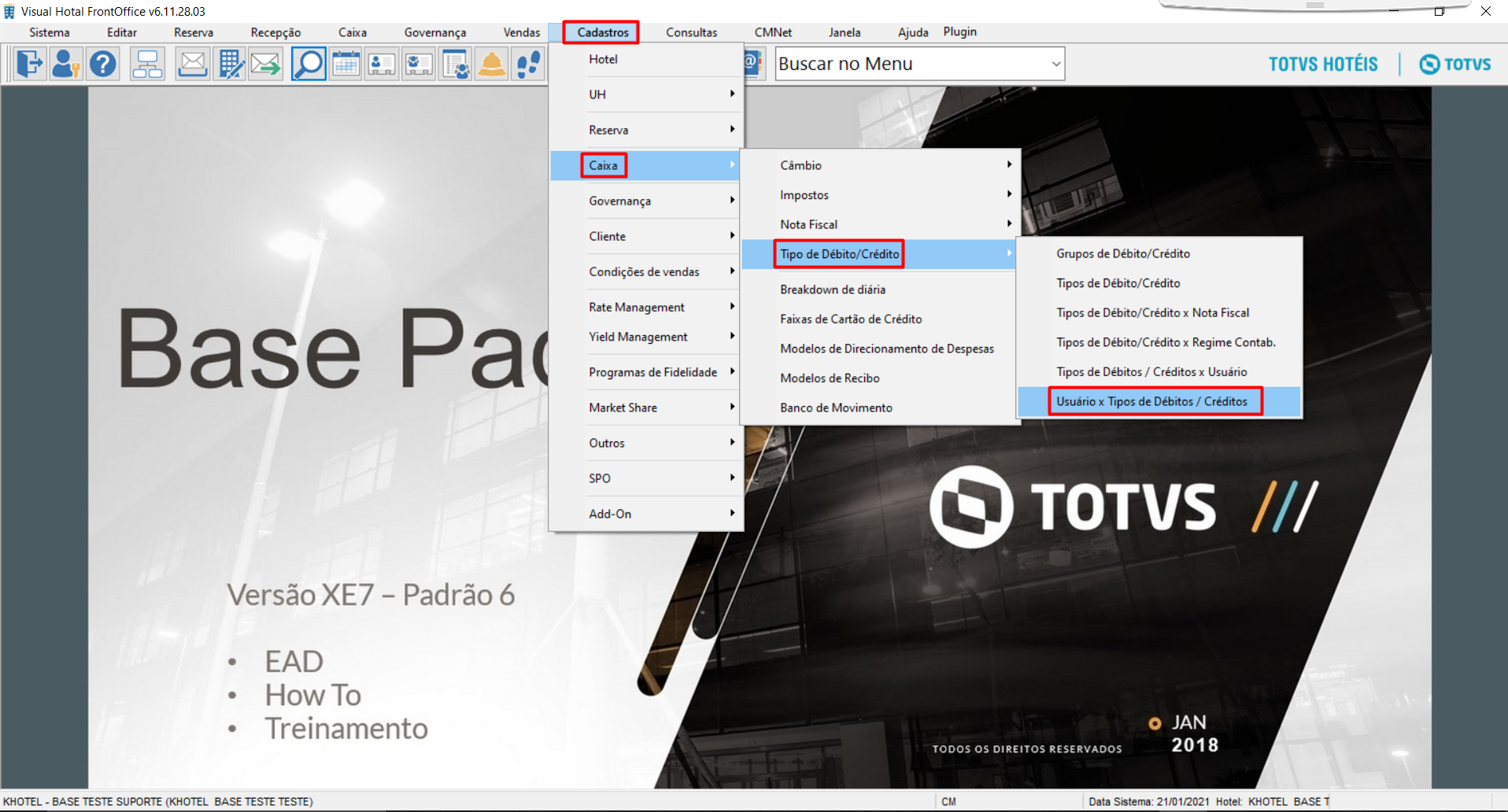Open the Vendas menu
Screen dimensions: 1508x812
(x=522, y=32)
